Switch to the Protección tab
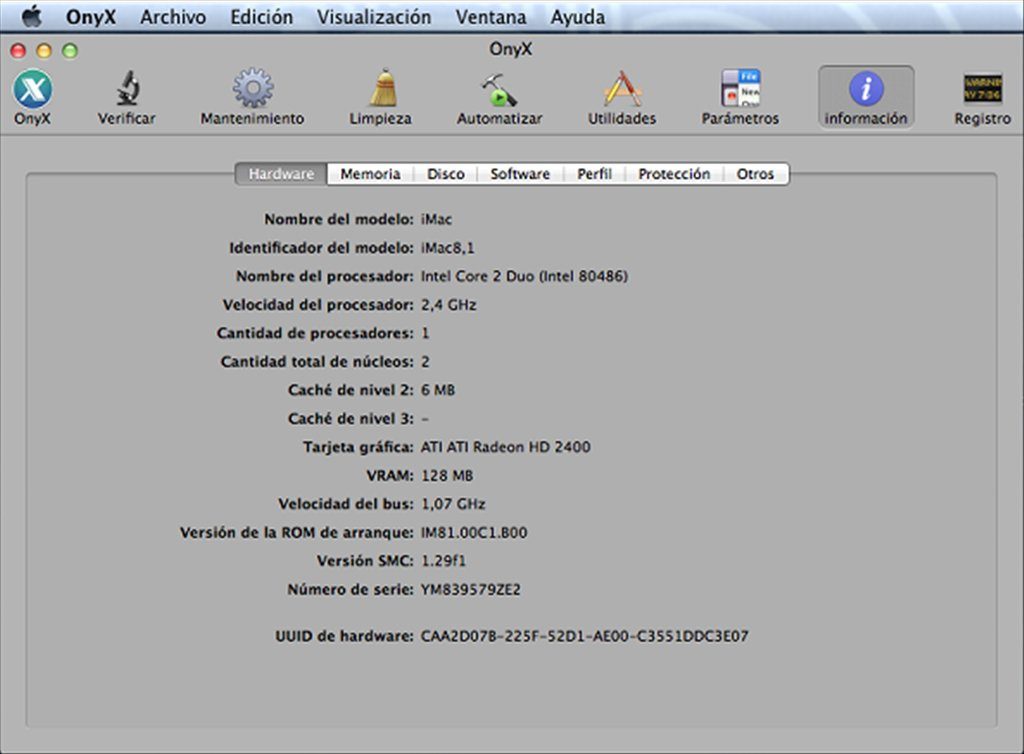1024x754 pixels. (x=674, y=174)
